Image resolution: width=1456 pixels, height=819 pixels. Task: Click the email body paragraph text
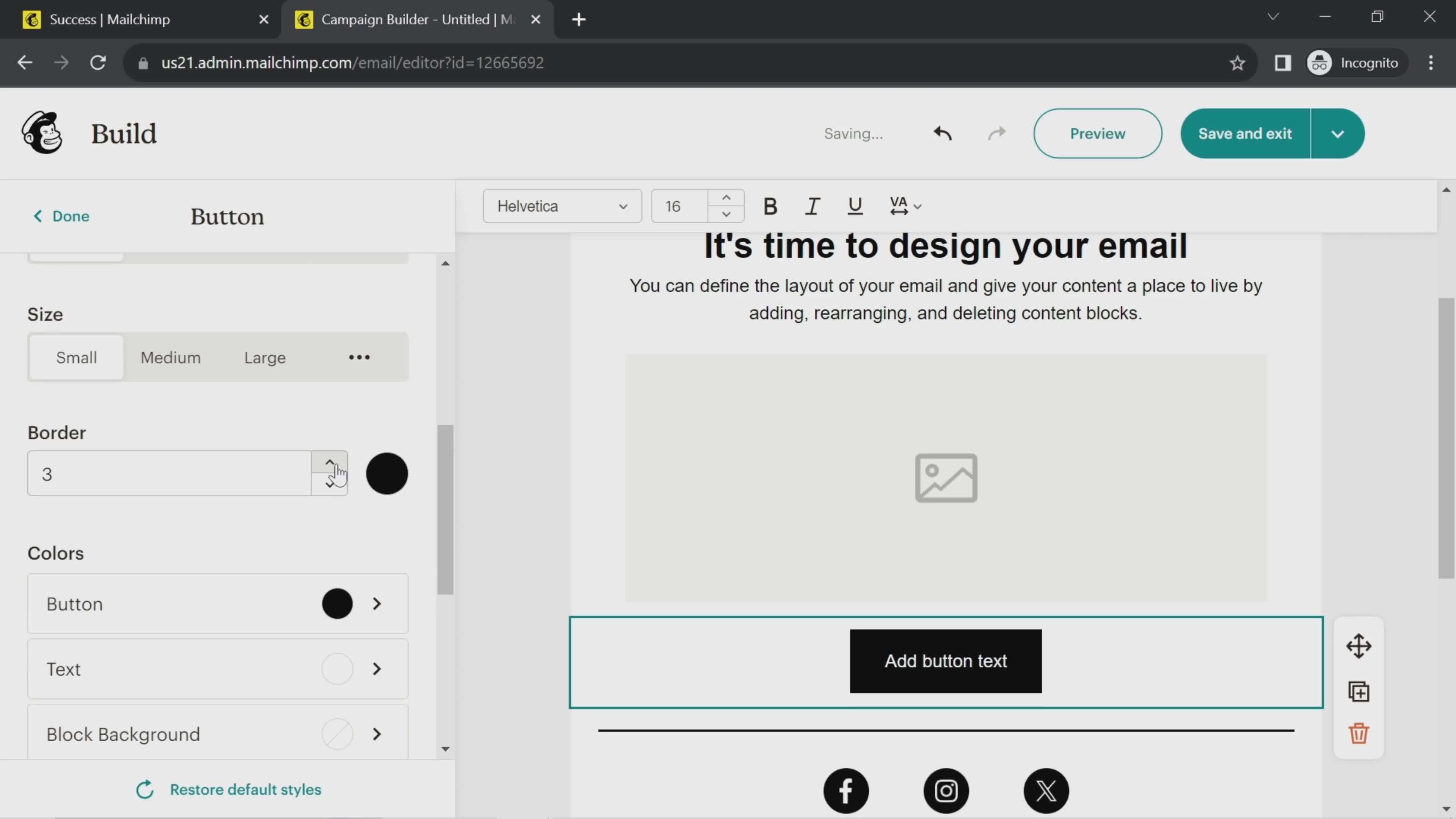click(946, 299)
